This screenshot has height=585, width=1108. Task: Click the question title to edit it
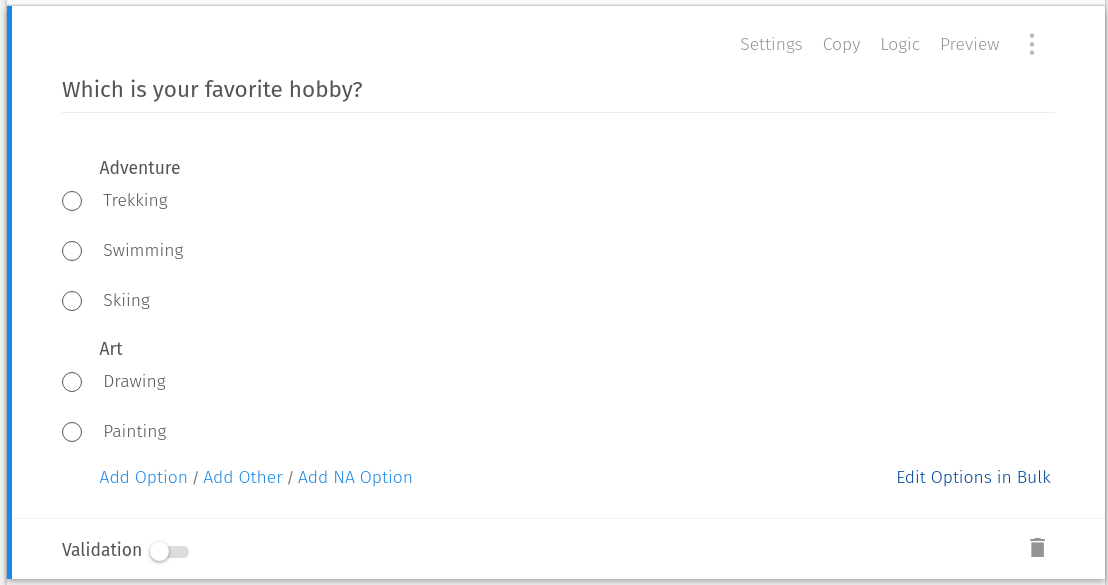pos(212,89)
